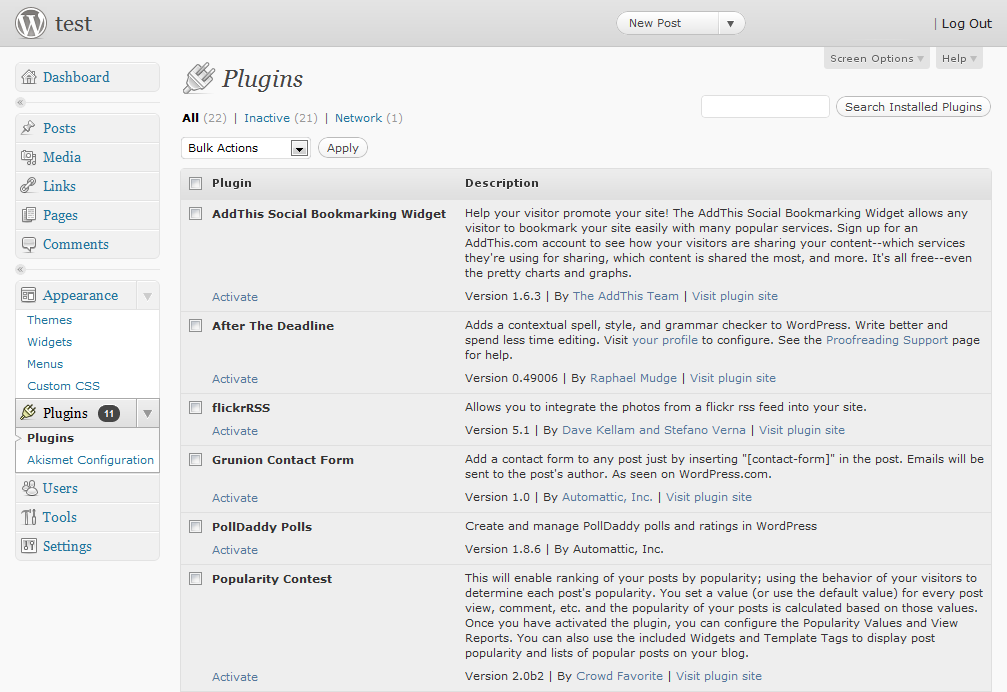Image resolution: width=1007 pixels, height=692 pixels.
Task: Click the Plugins plug icon in sidebar
Action: point(28,413)
